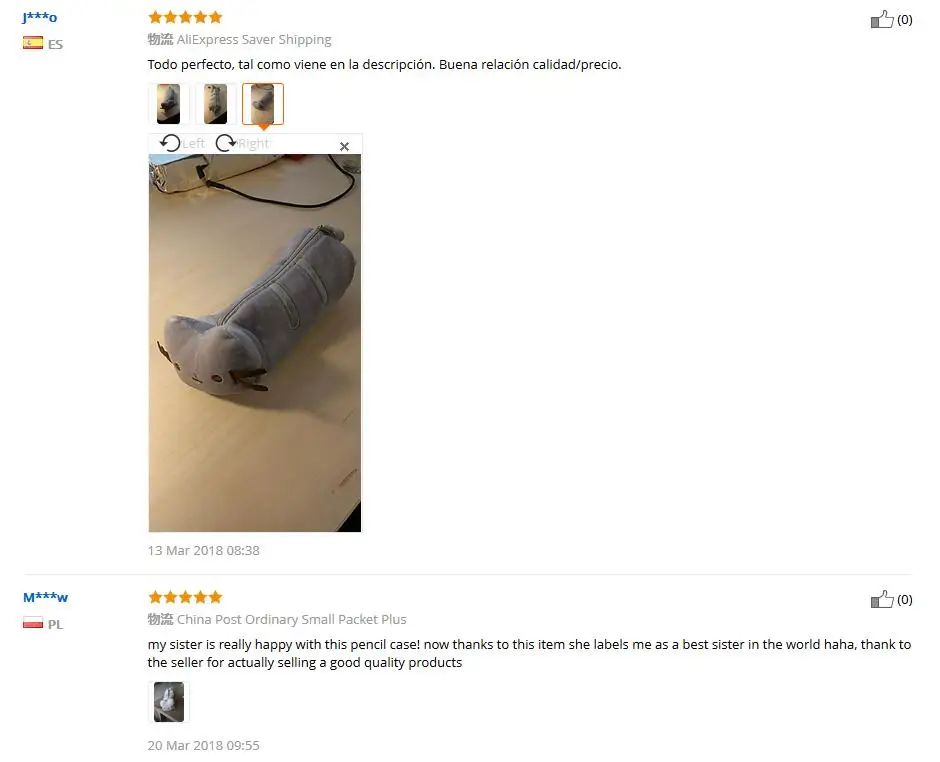
Task: Click the rotate Right arrow icon
Action: [226, 143]
